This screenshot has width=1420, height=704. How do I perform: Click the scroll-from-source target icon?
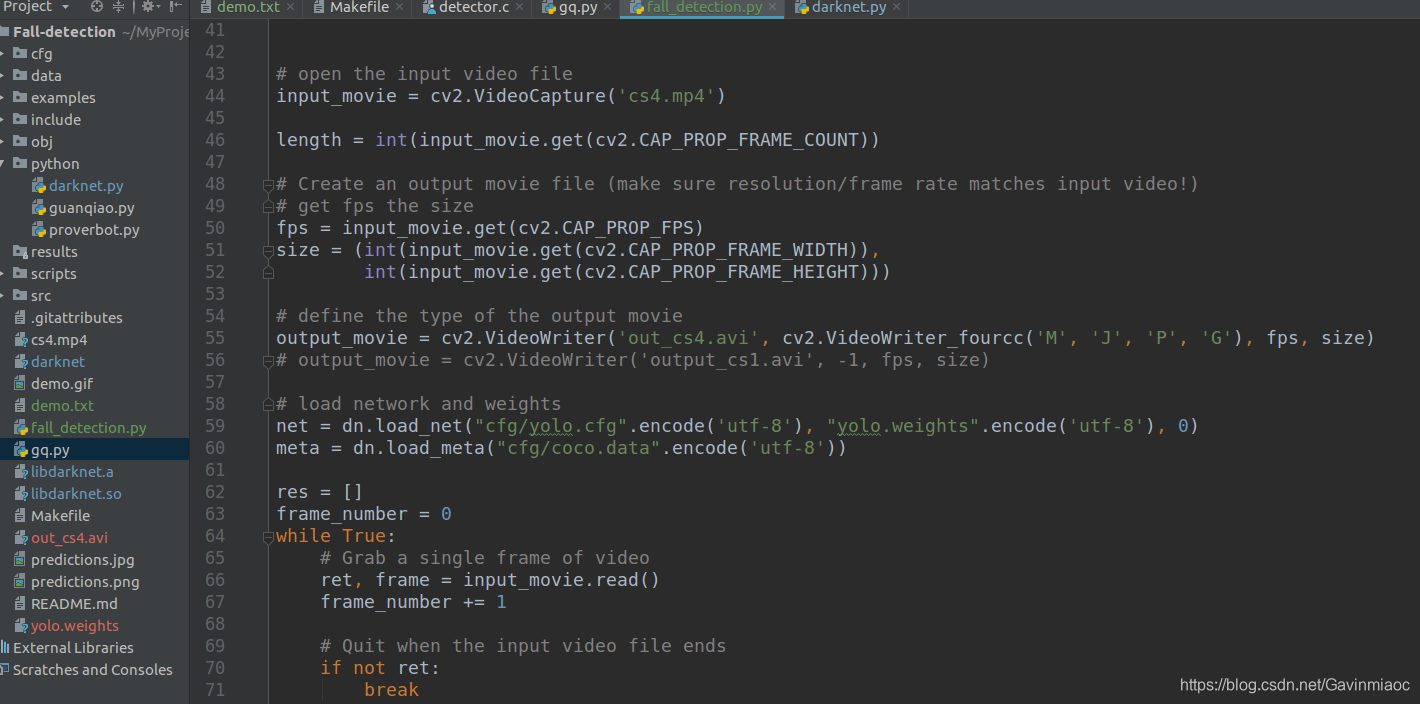click(97, 6)
